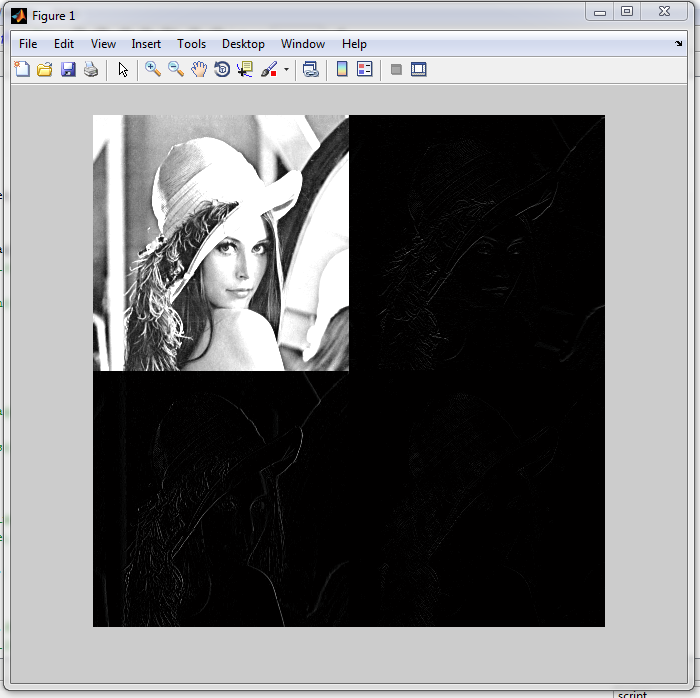Open the View menu
The image size is (700, 698).
point(103,44)
